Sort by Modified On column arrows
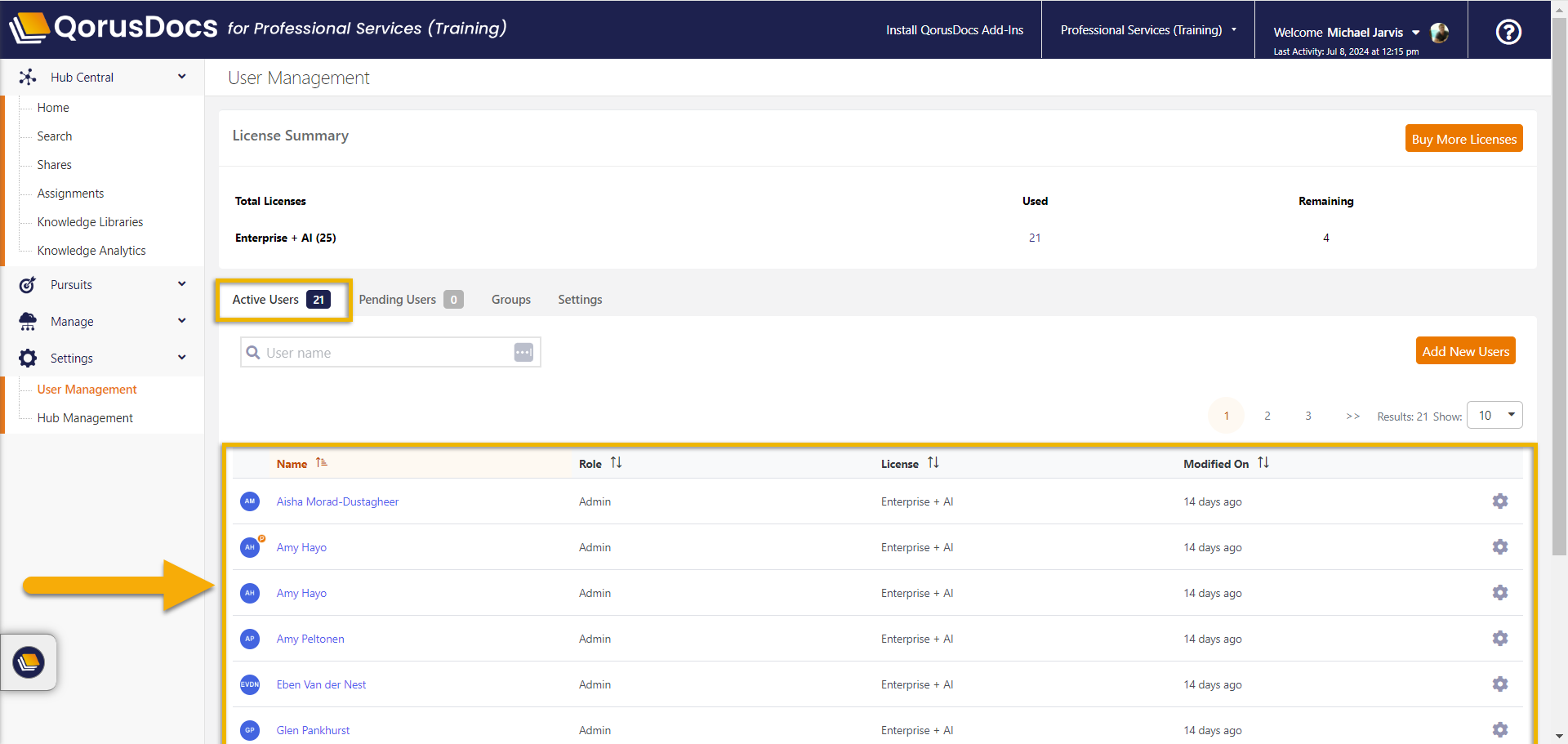Screen dimensions: 1568x744 pyautogui.click(x=1263, y=463)
